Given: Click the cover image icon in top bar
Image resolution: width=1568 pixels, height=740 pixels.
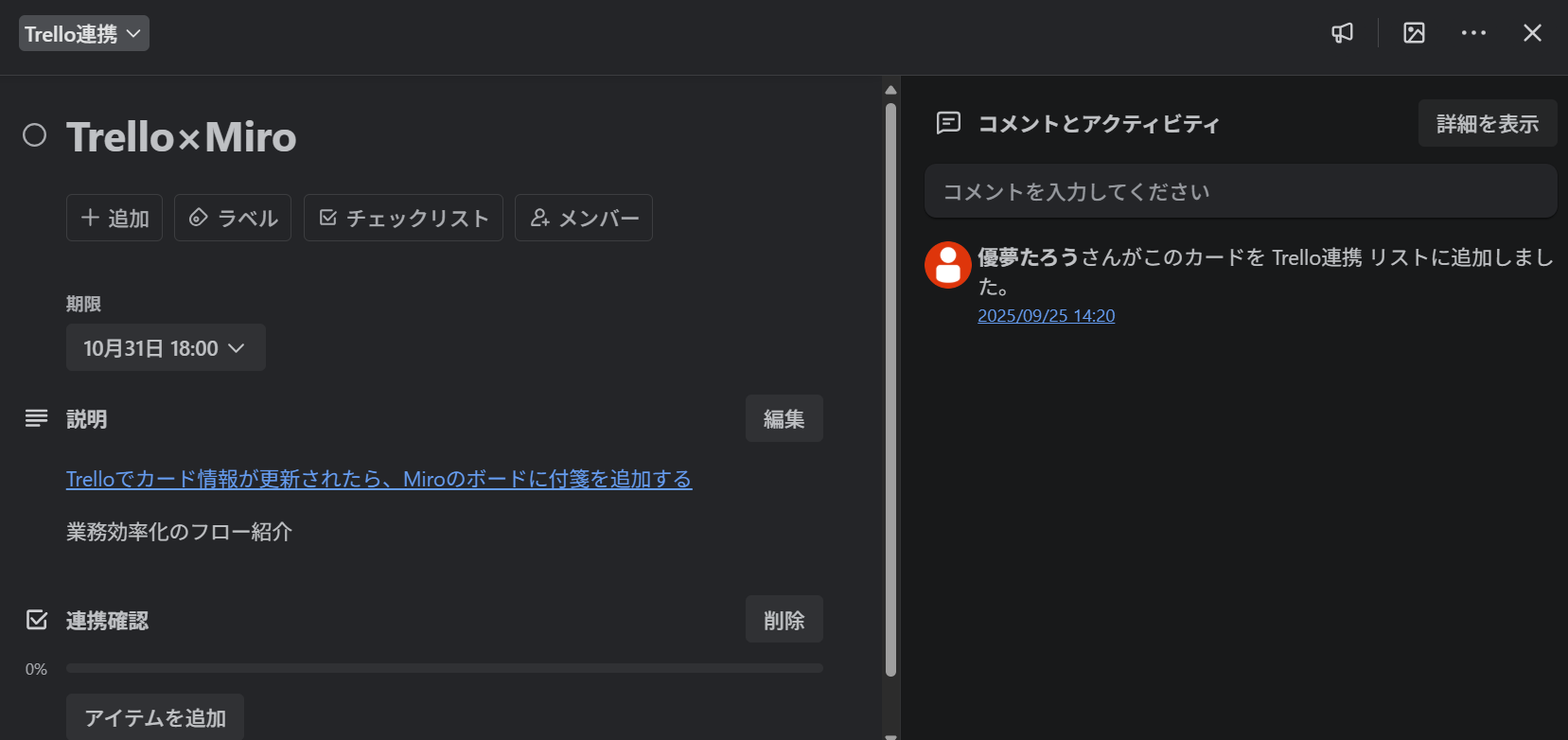Looking at the screenshot, I should 1414,33.
